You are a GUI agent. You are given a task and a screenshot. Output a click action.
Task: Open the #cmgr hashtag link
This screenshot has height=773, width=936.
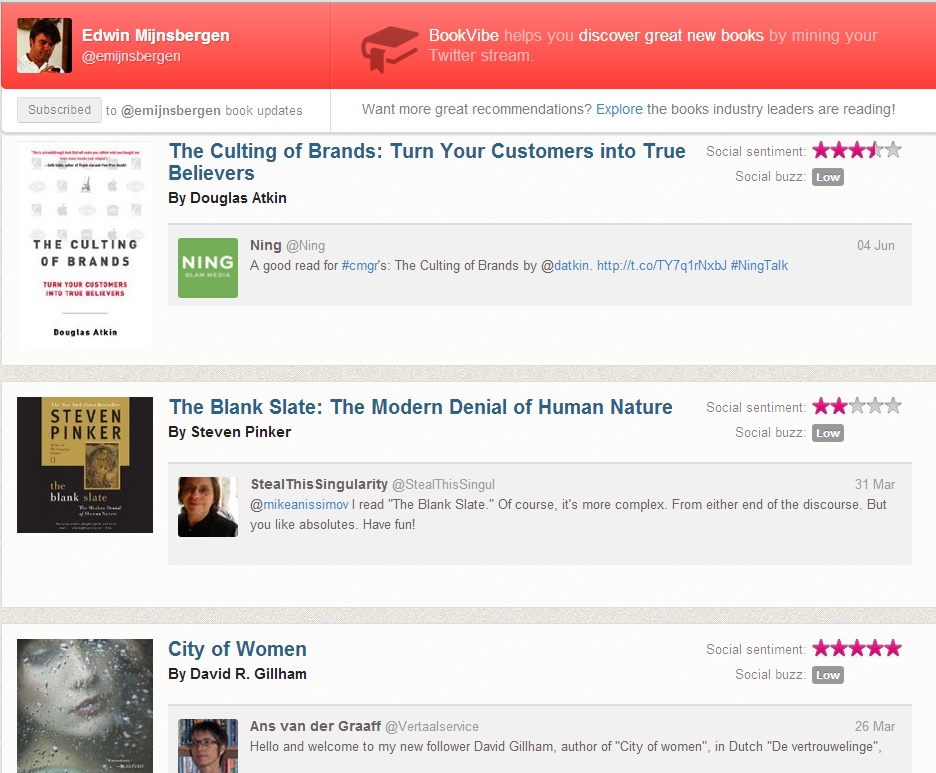coord(359,266)
